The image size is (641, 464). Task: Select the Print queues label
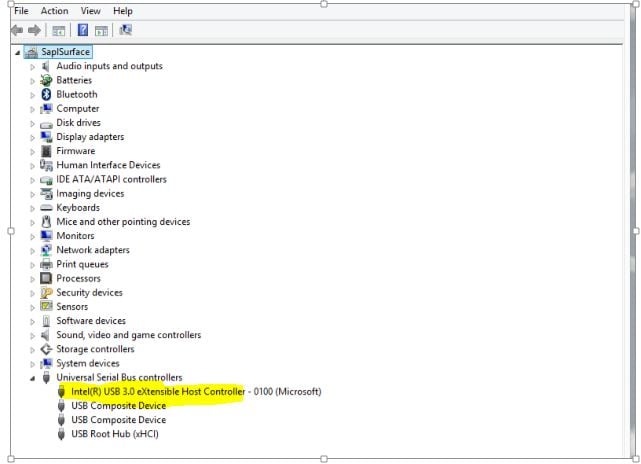(x=82, y=265)
